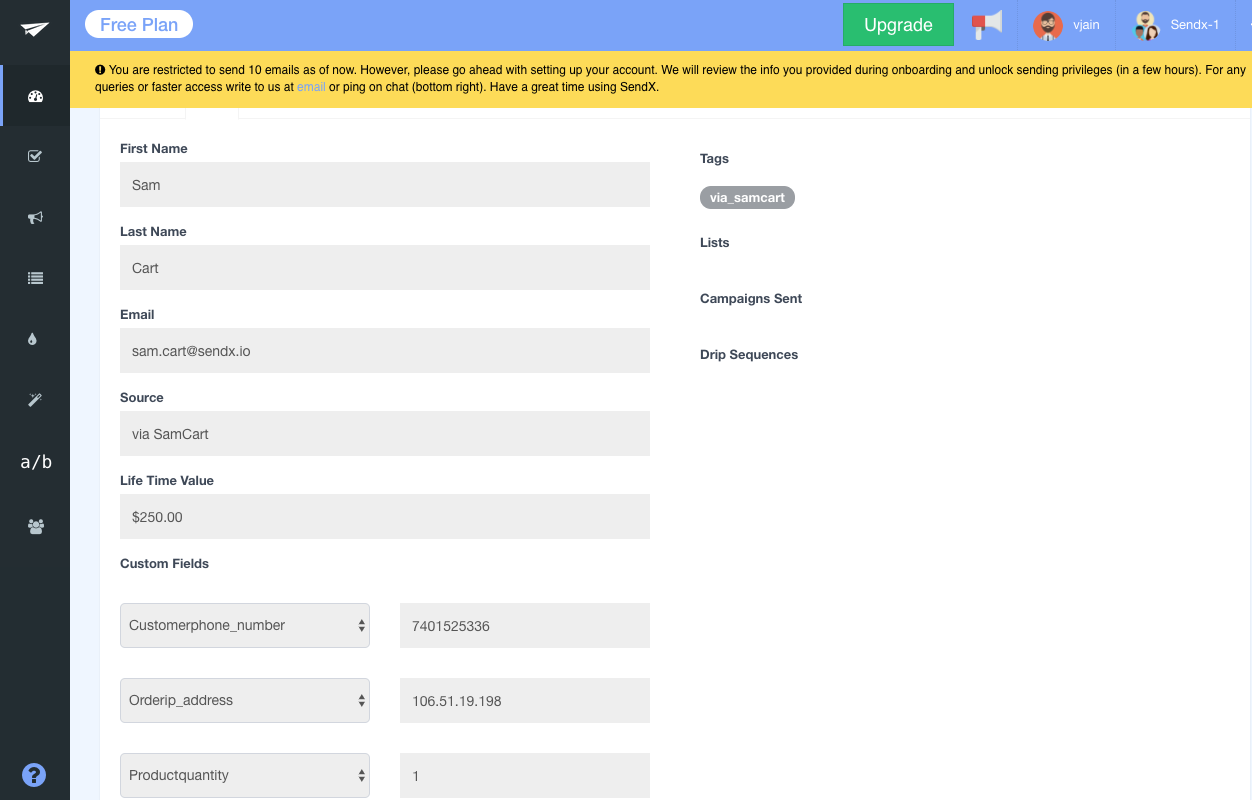Open the Drip droplet icon in sidebar
Viewport: 1252px width, 800px height.
(33, 339)
